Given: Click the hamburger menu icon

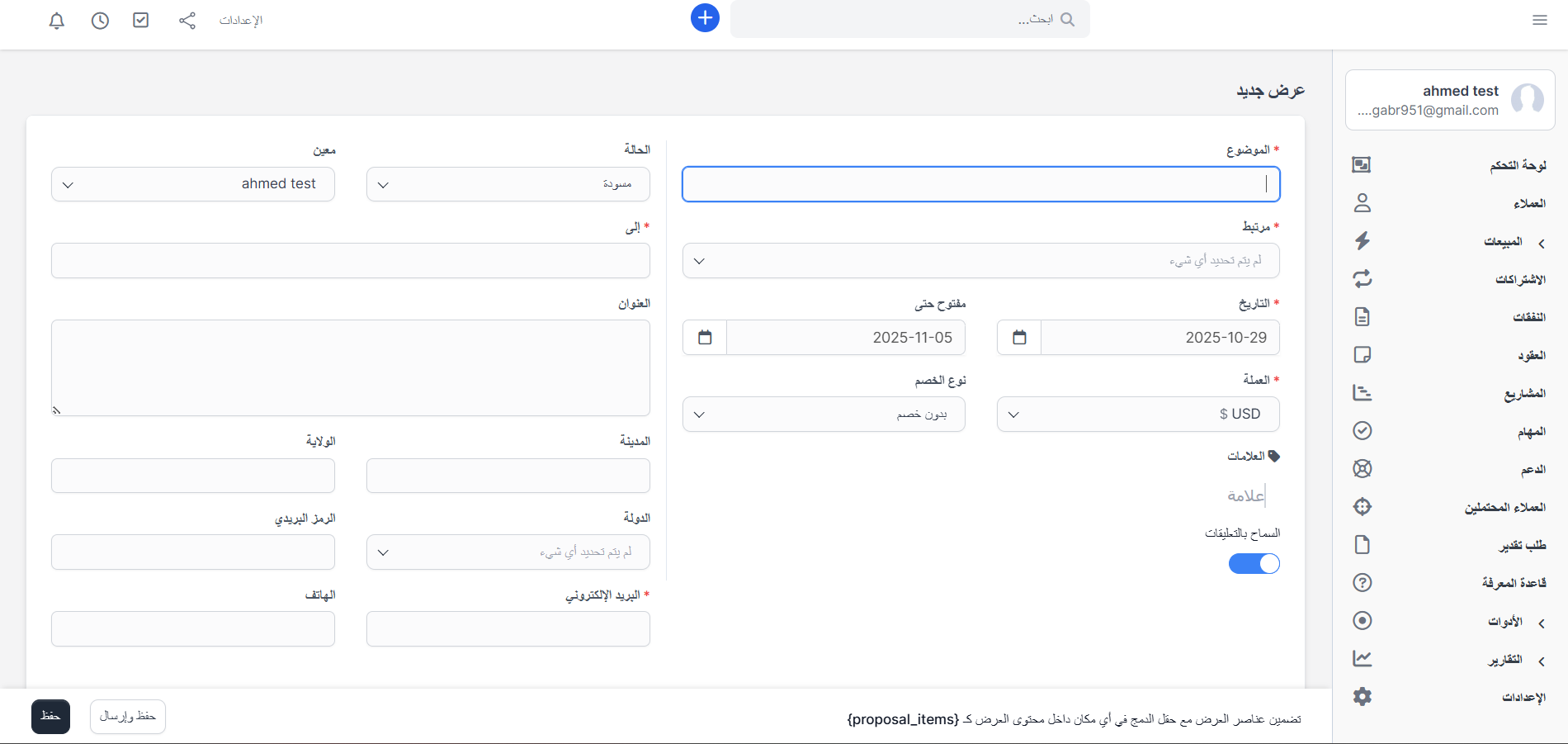Looking at the screenshot, I should (x=1539, y=20).
